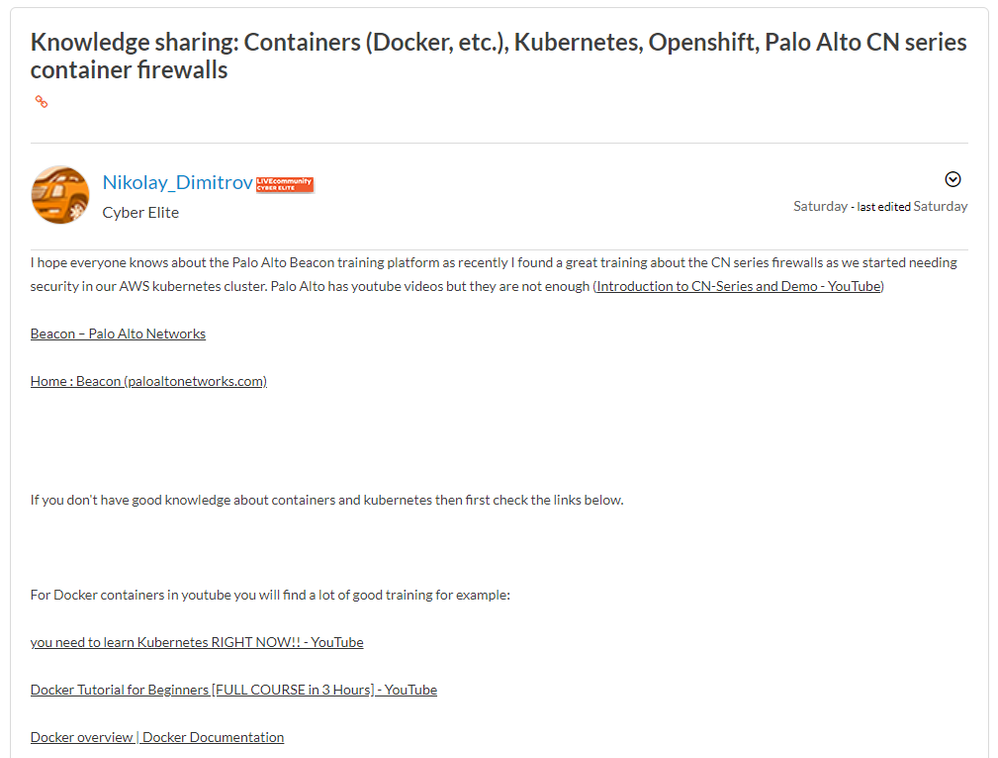Click the Saturday date after 'last edited'

click(940, 206)
